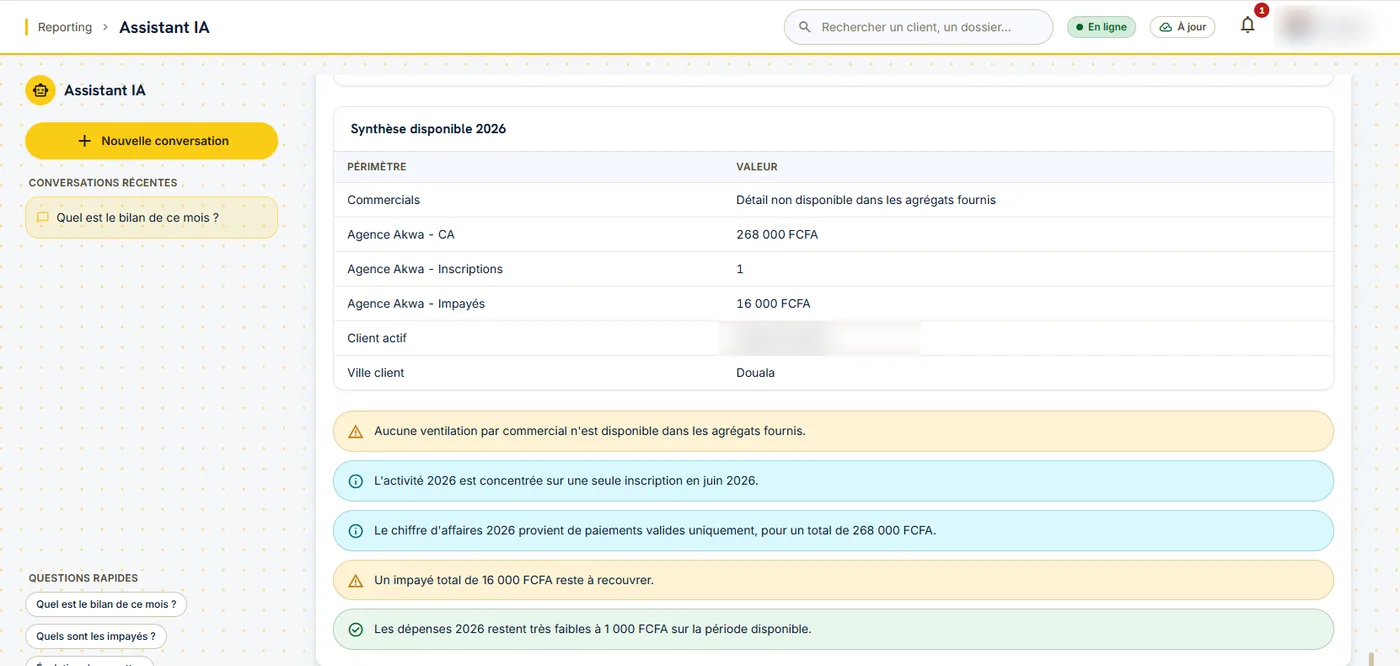
Task: Select the Commerciaux row label
Action: [x=384, y=200]
